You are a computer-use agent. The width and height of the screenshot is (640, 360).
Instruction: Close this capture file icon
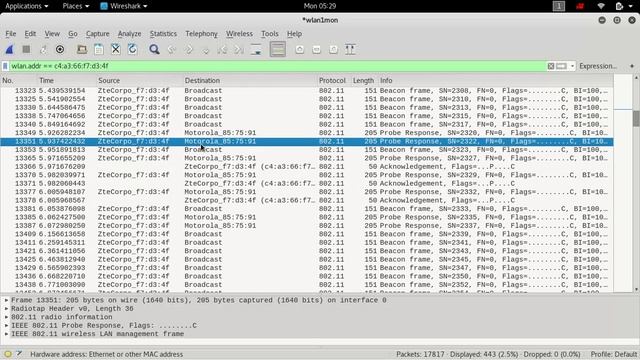[116, 49]
